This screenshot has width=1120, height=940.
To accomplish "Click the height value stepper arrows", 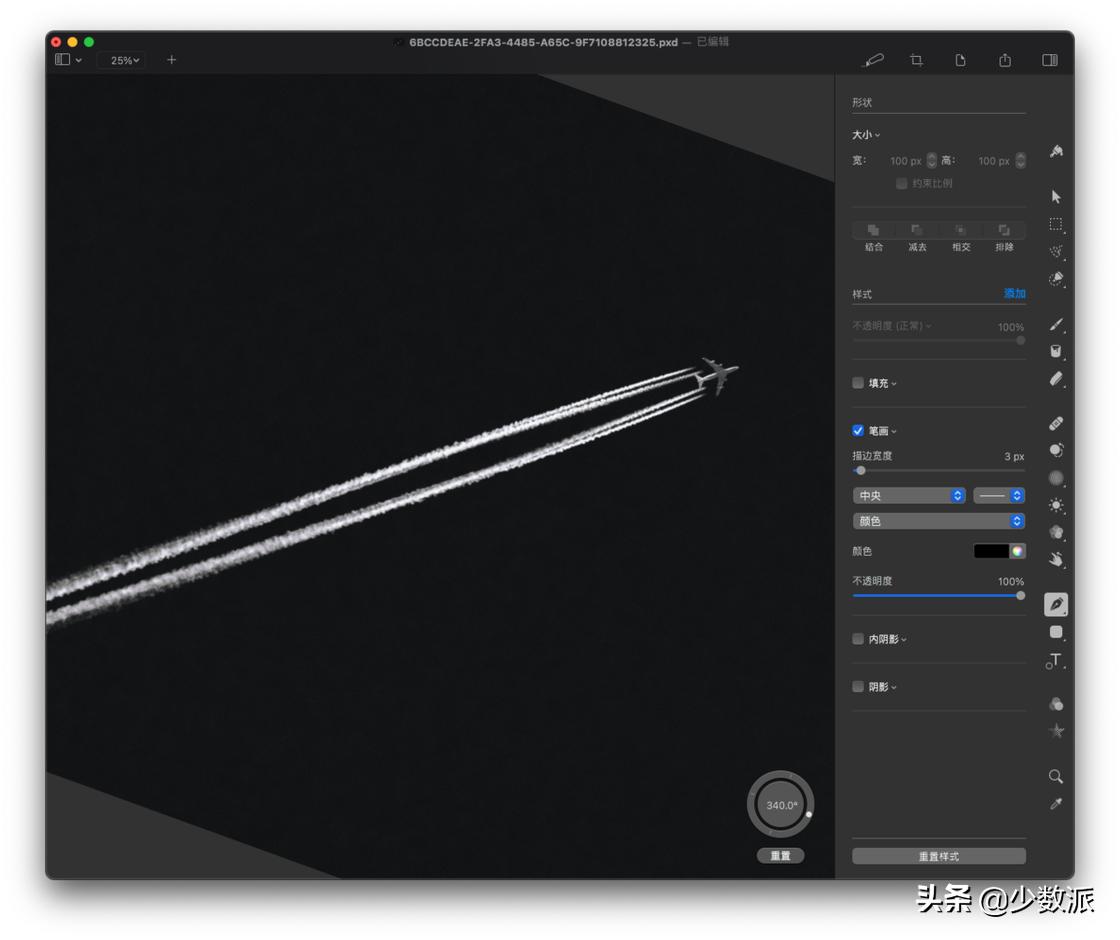I will click(x=1021, y=161).
